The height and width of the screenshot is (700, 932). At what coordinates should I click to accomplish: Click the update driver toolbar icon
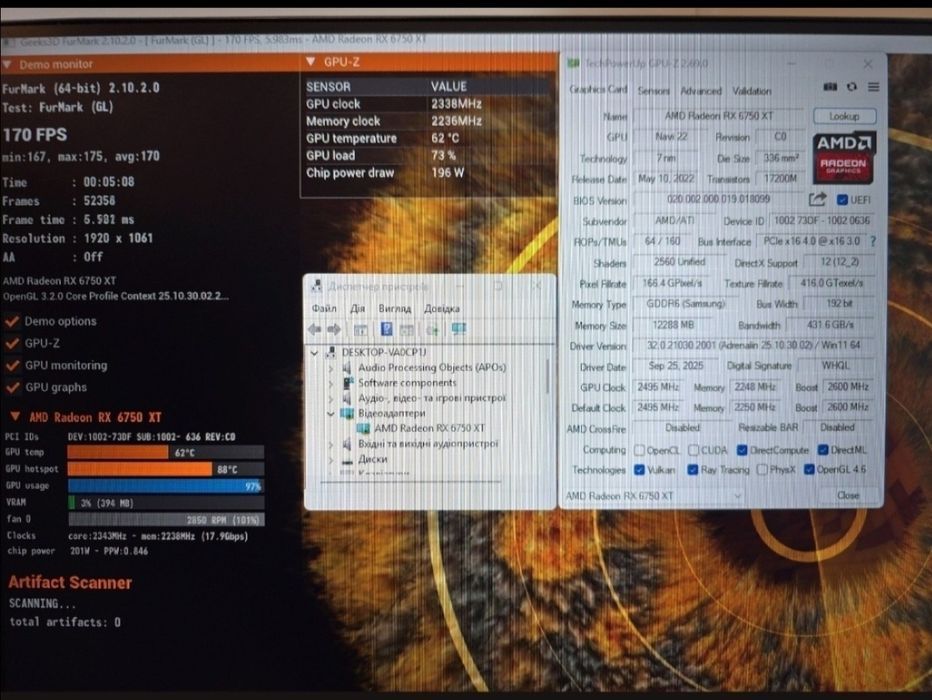click(433, 330)
